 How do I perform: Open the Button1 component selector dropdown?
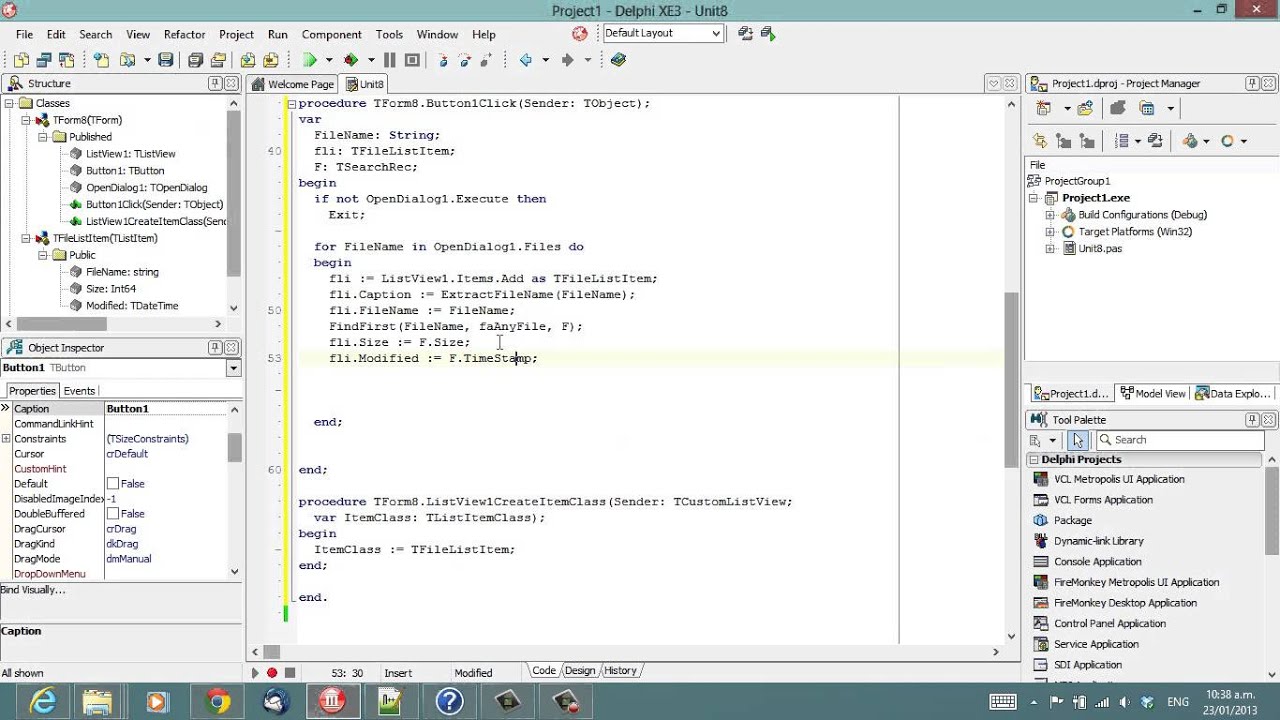tap(233, 368)
